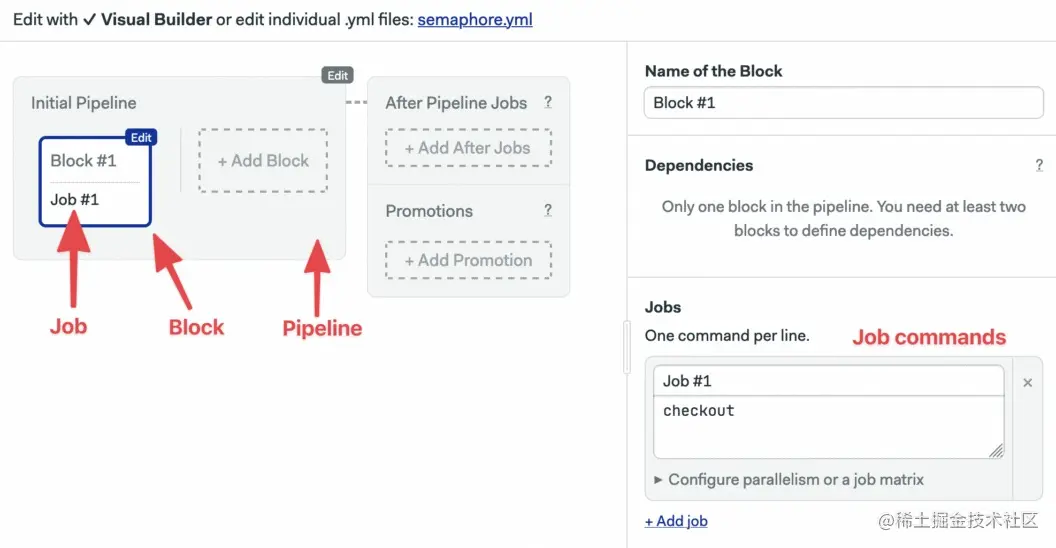Image resolution: width=1056 pixels, height=548 pixels.
Task: Click the Add job link
Action: (x=676, y=521)
